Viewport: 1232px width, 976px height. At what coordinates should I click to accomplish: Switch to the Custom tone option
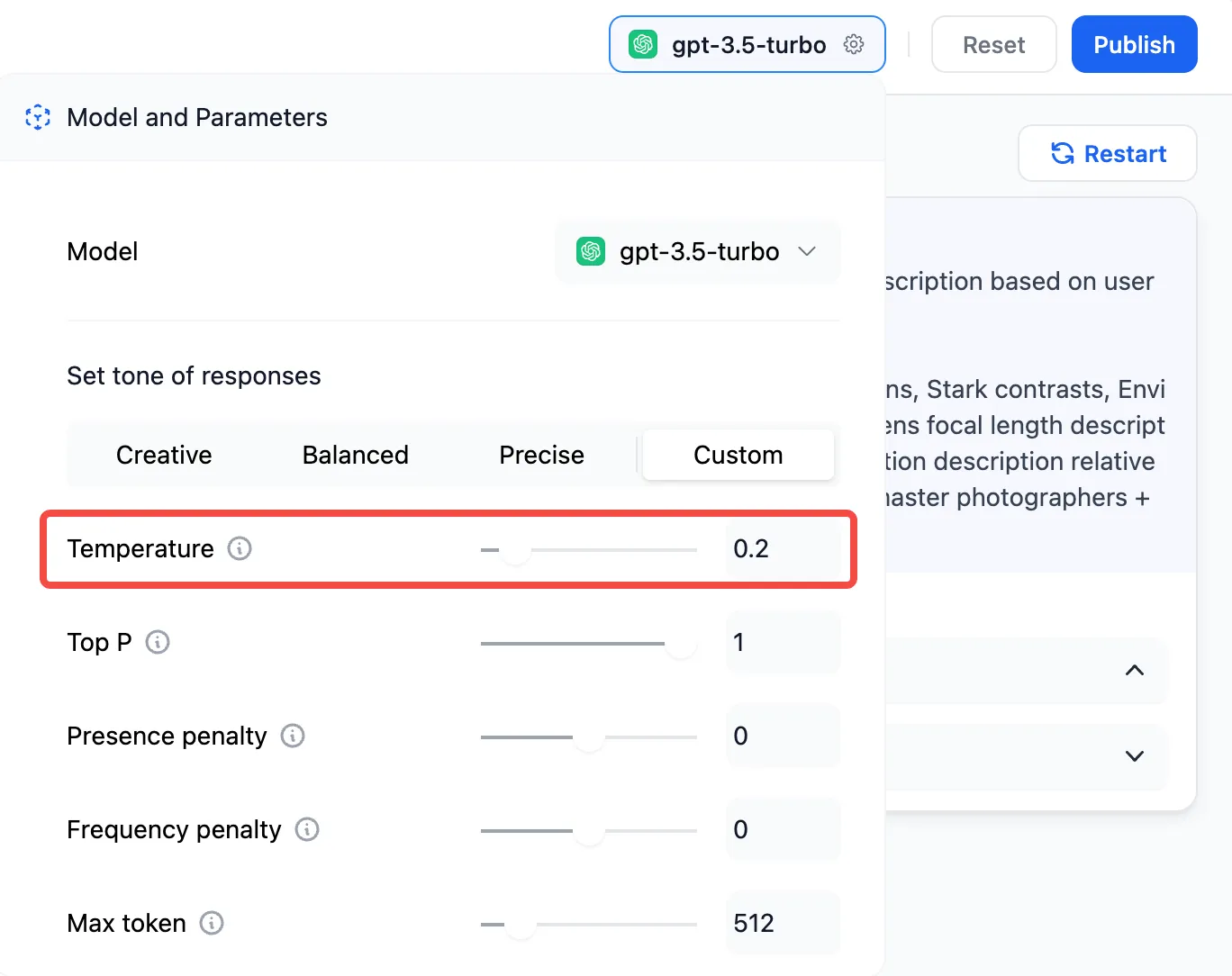point(738,455)
